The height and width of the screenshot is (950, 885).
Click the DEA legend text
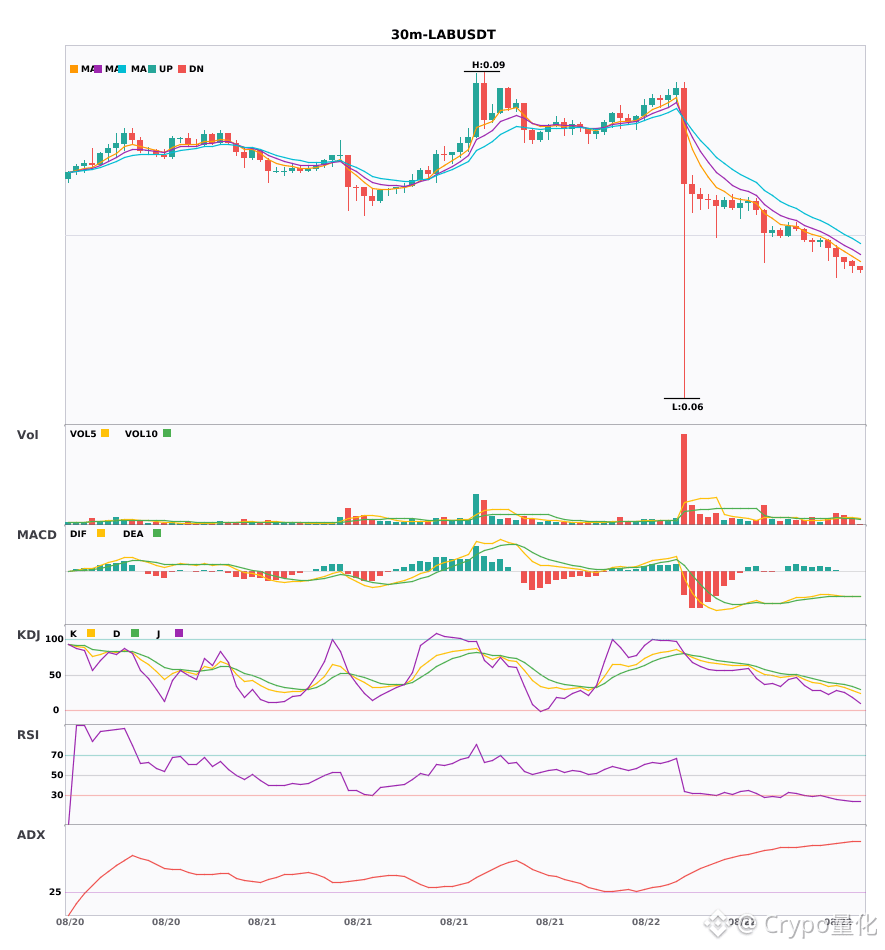pyautogui.click(x=133, y=534)
